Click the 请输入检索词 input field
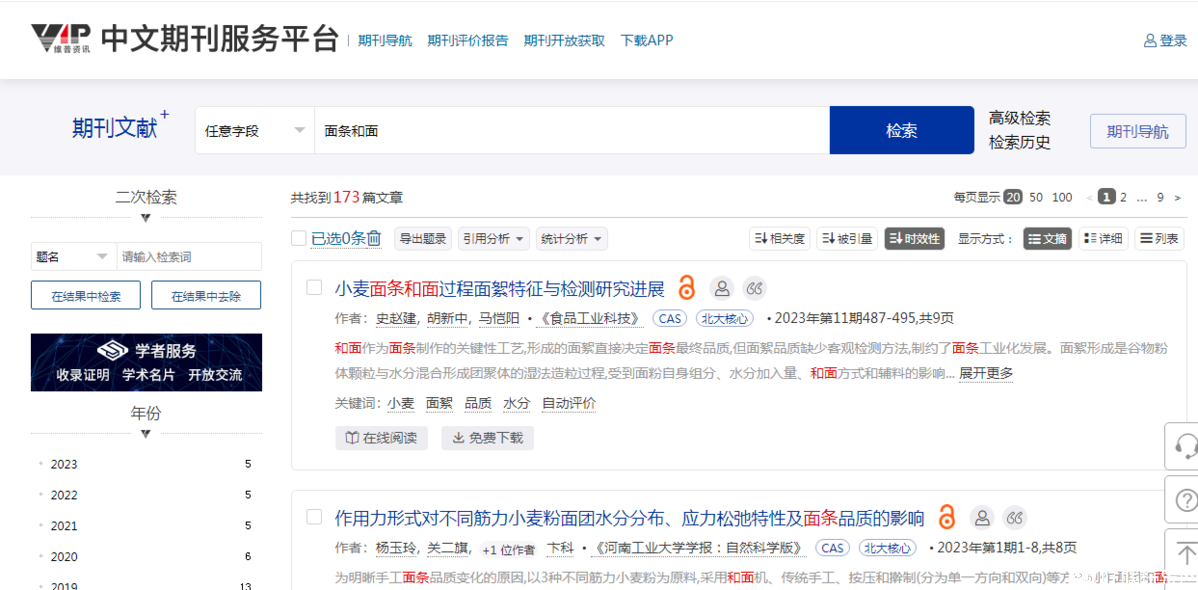Screen dimensions: 1198x590 point(189,257)
